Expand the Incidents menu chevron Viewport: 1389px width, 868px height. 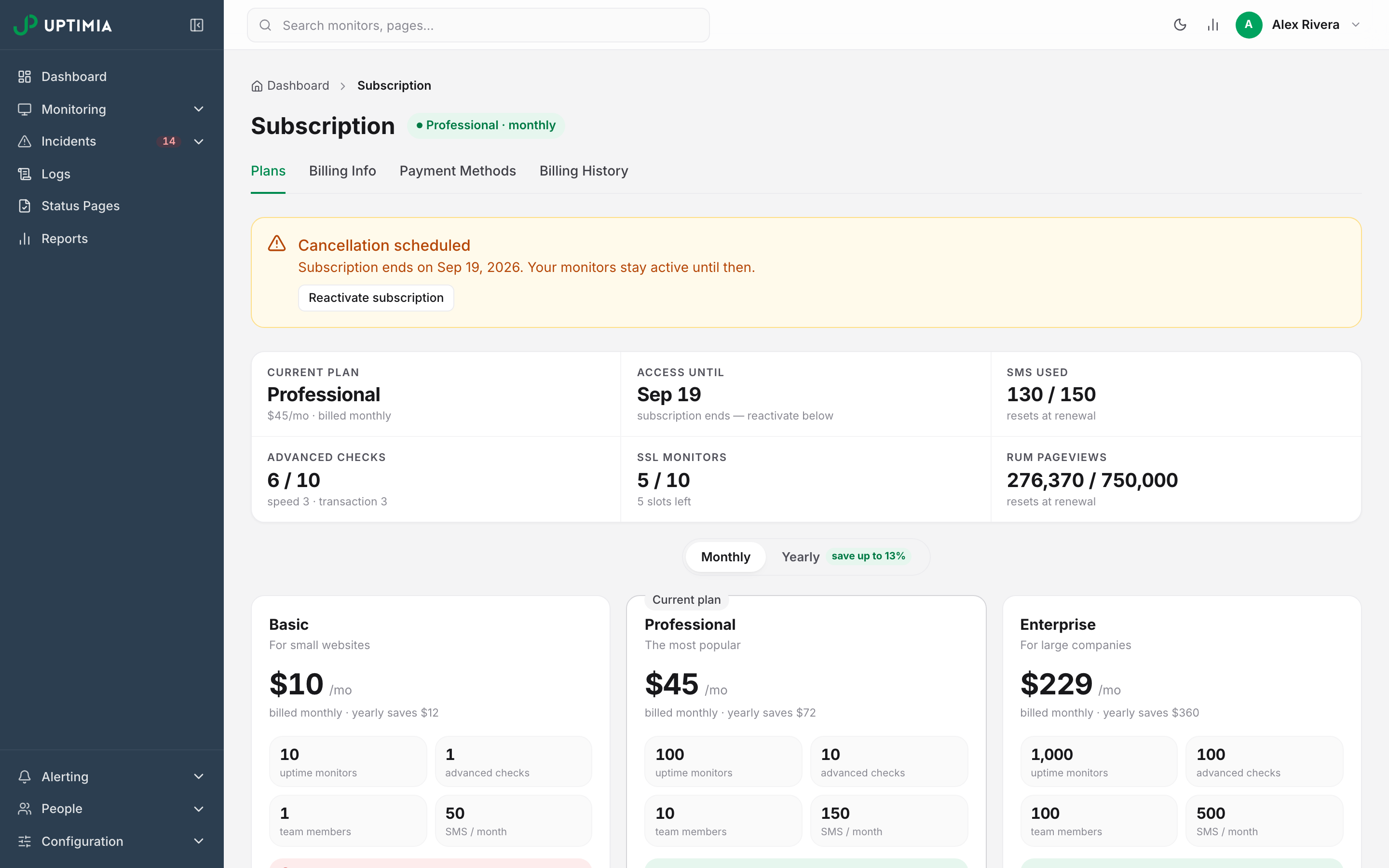point(199,141)
